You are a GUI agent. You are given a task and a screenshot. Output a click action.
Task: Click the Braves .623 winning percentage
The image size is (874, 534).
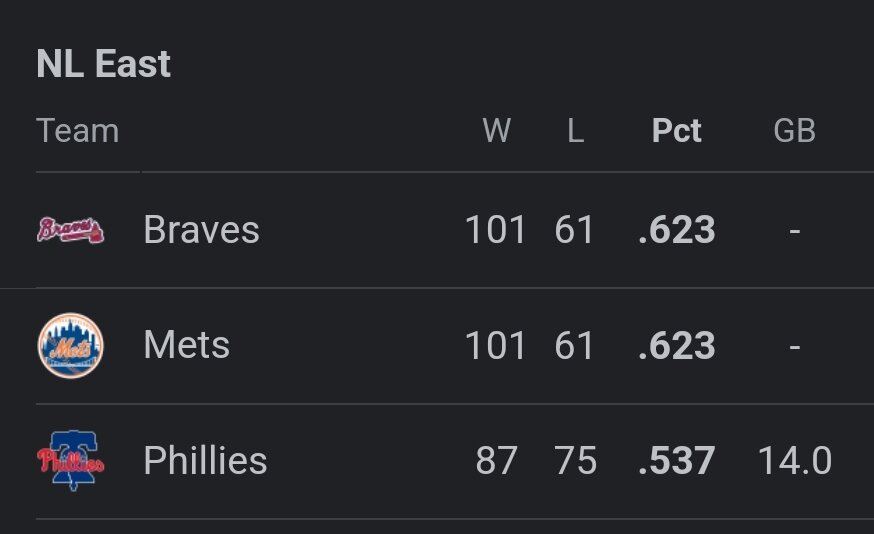[677, 230]
